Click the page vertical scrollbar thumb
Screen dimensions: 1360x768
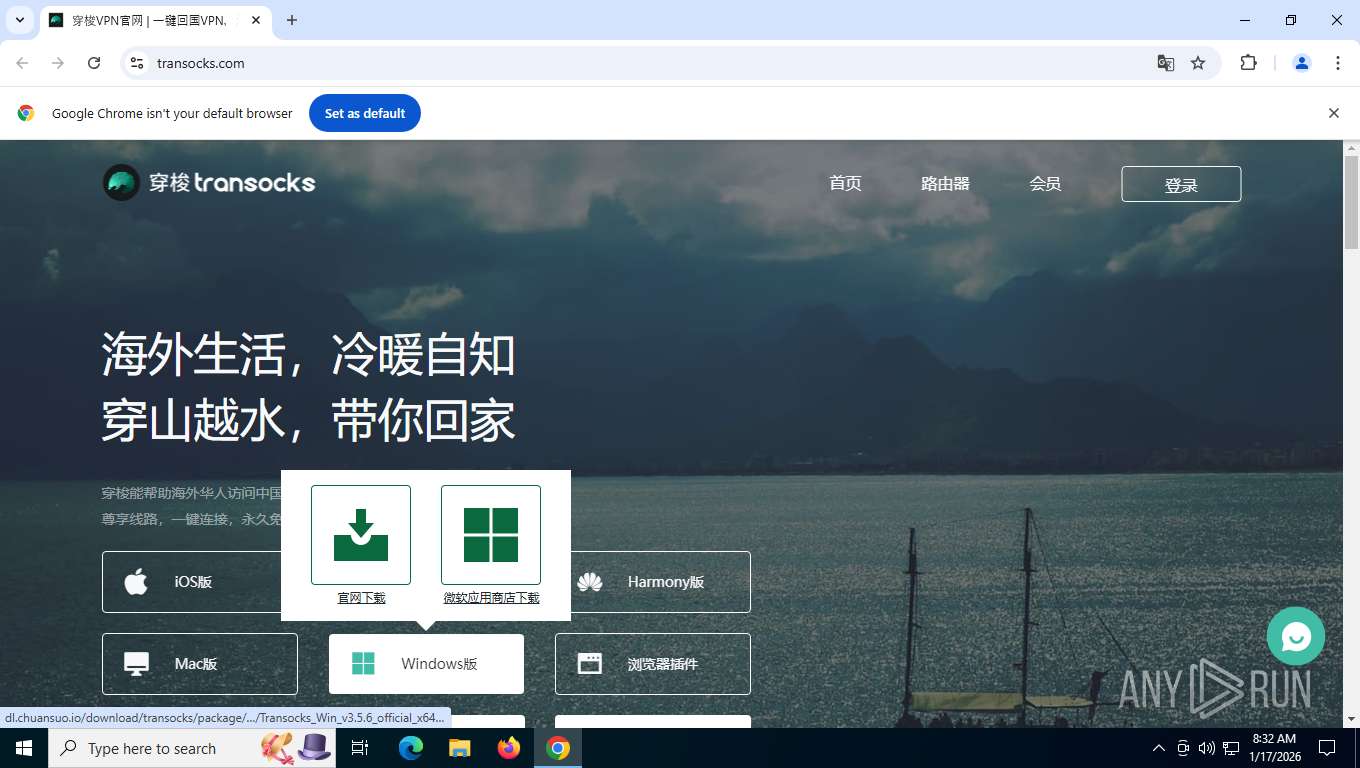pos(1351,202)
